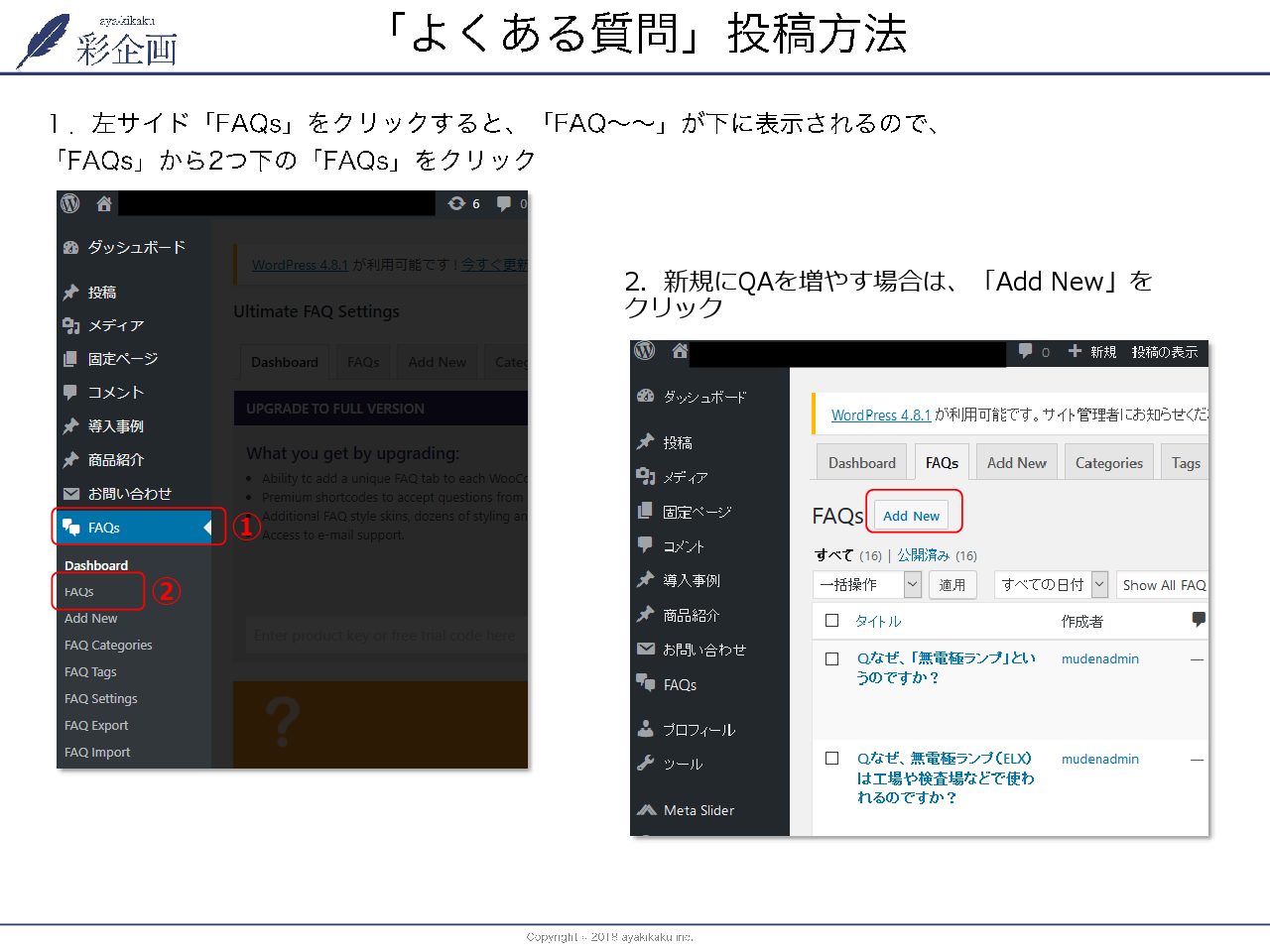
Task: Select Categories tab in right screenshot
Action: [1109, 462]
